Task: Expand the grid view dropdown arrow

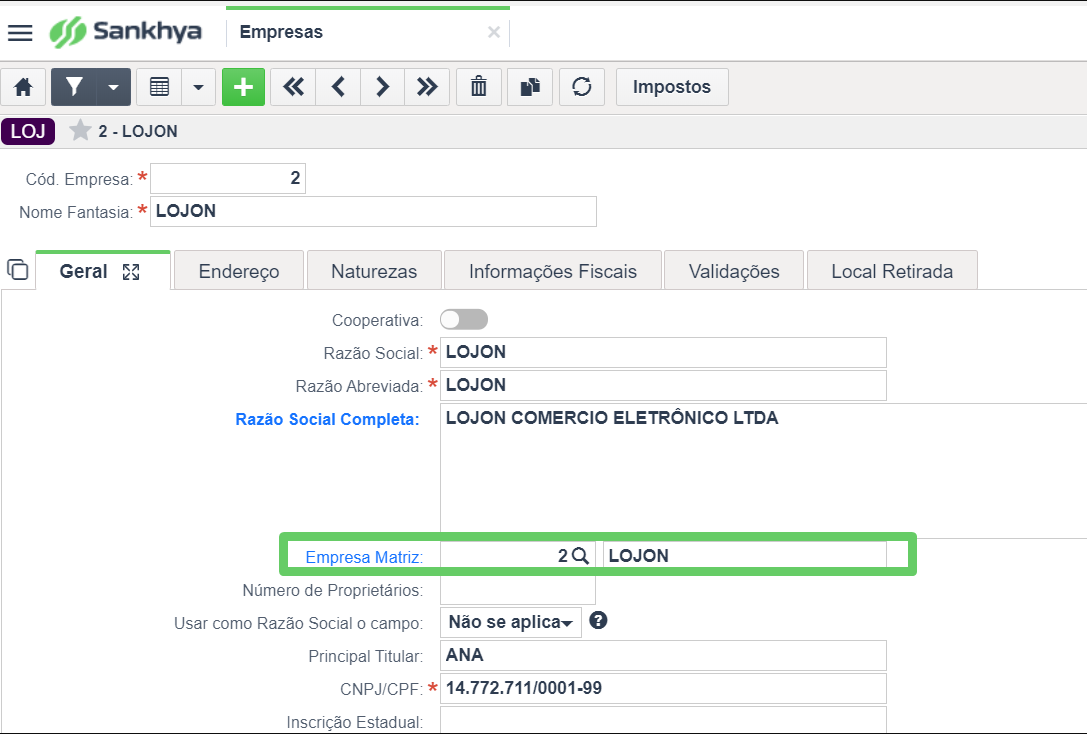Action: 199,87
